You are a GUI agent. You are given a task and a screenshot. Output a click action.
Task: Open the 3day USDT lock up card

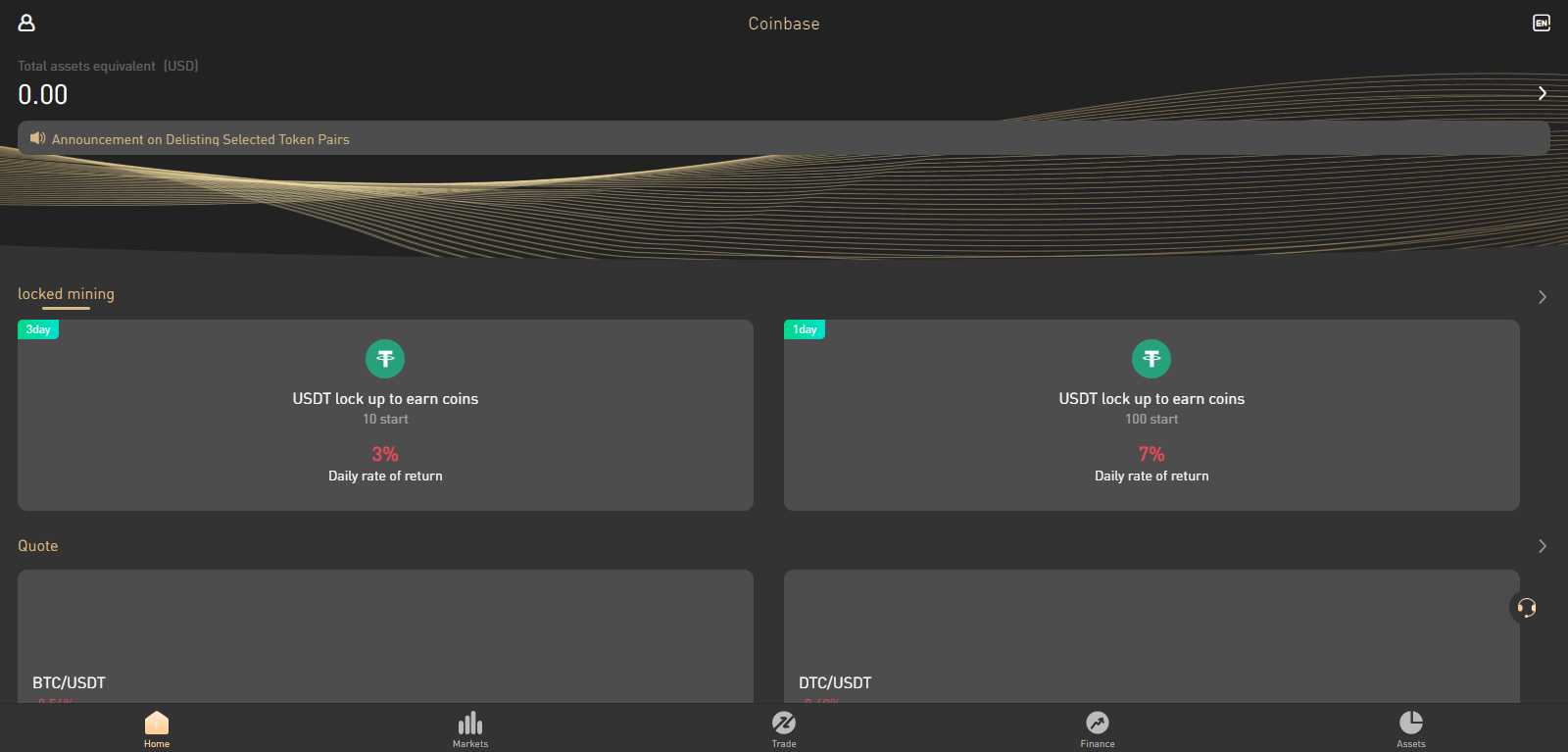pos(385,415)
